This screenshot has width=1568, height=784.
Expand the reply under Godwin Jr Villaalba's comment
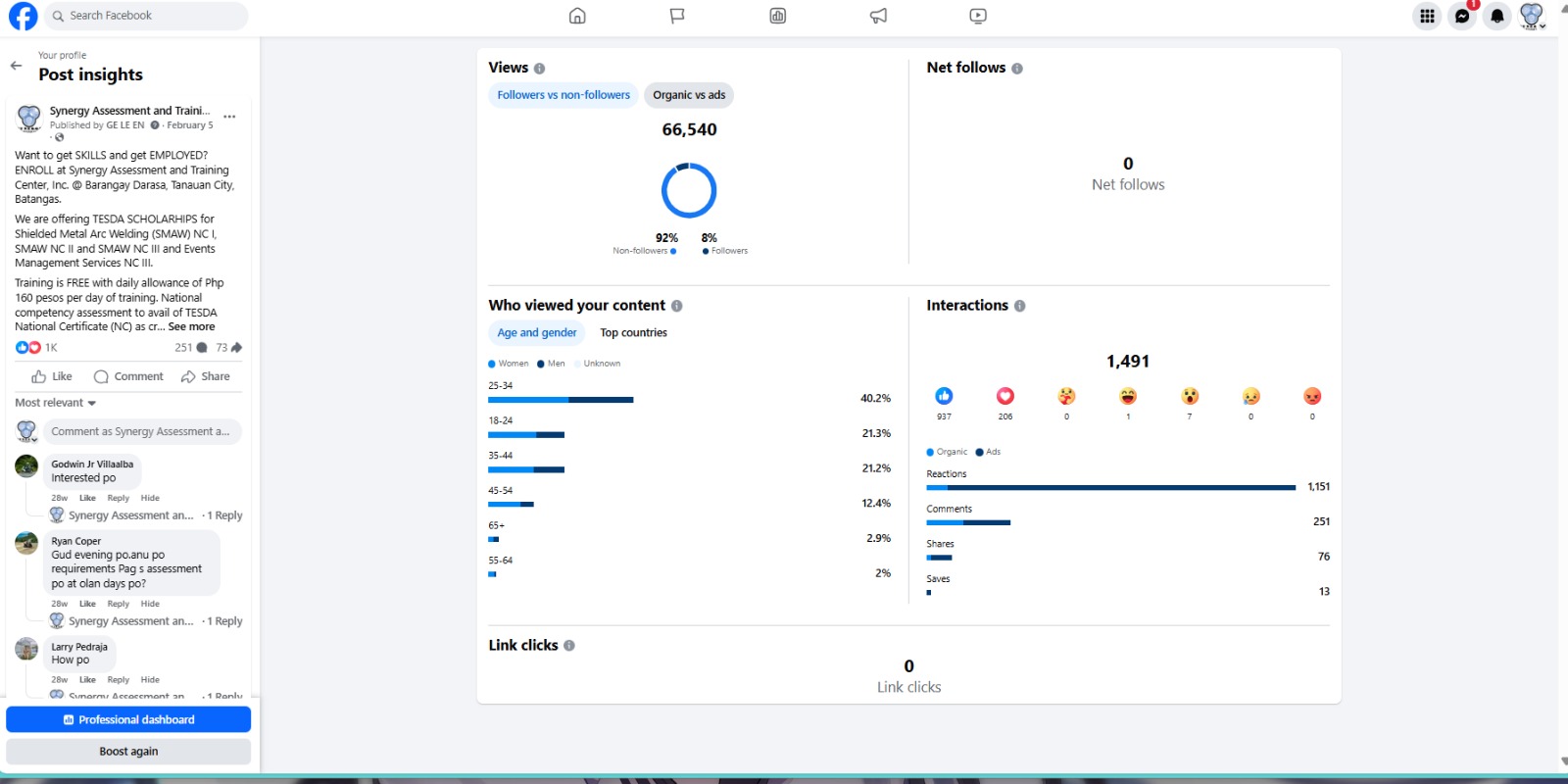146,515
